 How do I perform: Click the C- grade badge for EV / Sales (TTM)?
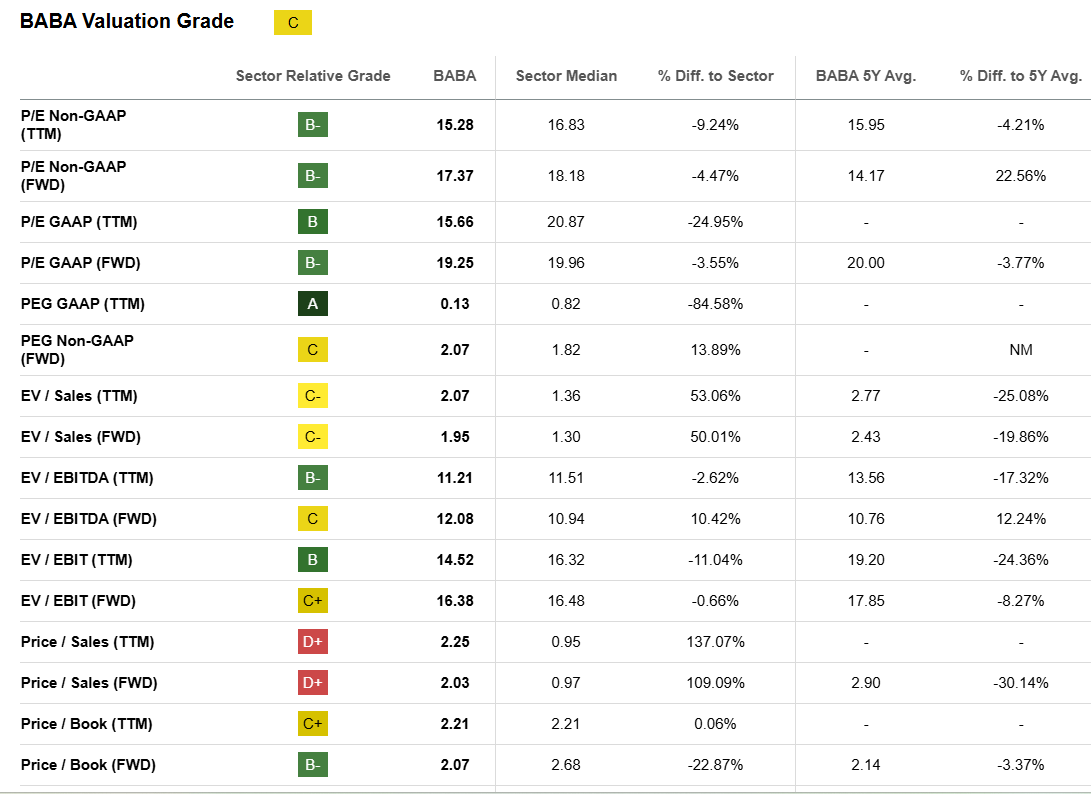pos(313,396)
